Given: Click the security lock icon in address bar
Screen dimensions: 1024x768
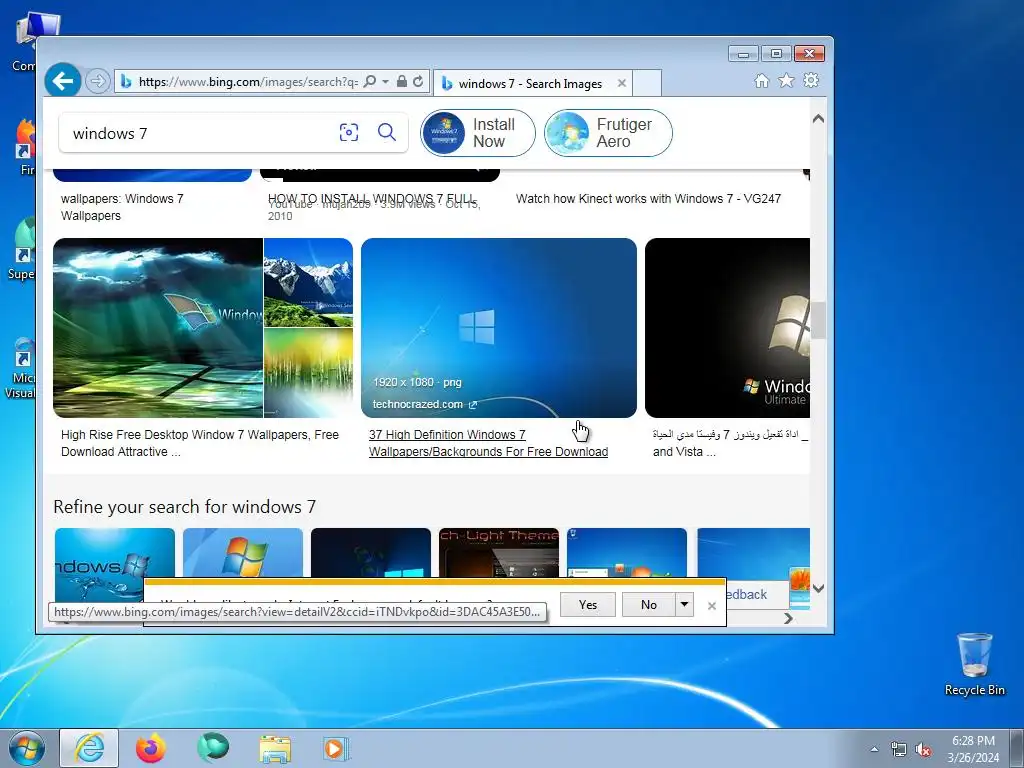Looking at the screenshot, I should [402, 82].
